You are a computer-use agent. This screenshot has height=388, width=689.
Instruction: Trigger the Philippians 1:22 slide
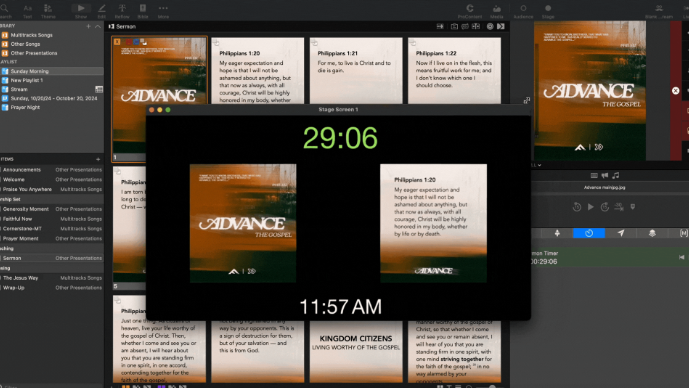[x=454, y=71]
